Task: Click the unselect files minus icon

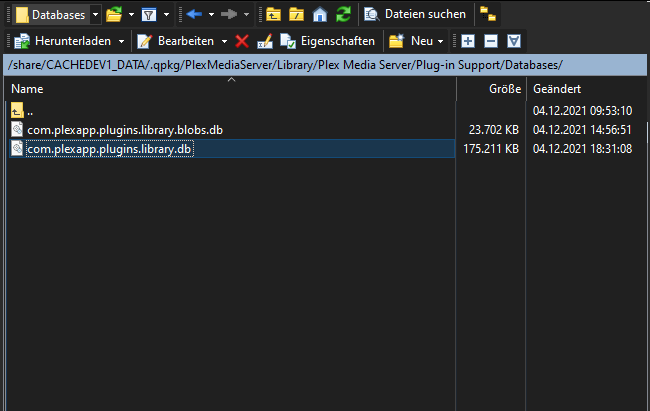Action: (491, 41)
